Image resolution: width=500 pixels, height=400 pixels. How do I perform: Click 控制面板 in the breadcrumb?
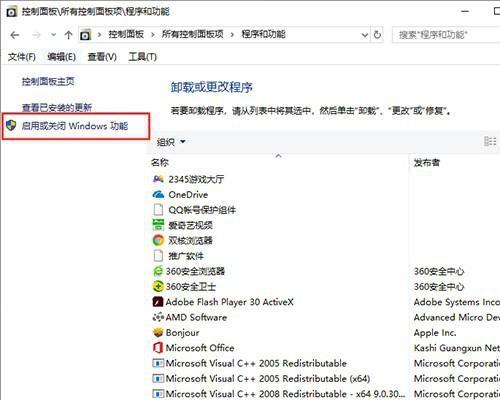click(x=126, y=34)
